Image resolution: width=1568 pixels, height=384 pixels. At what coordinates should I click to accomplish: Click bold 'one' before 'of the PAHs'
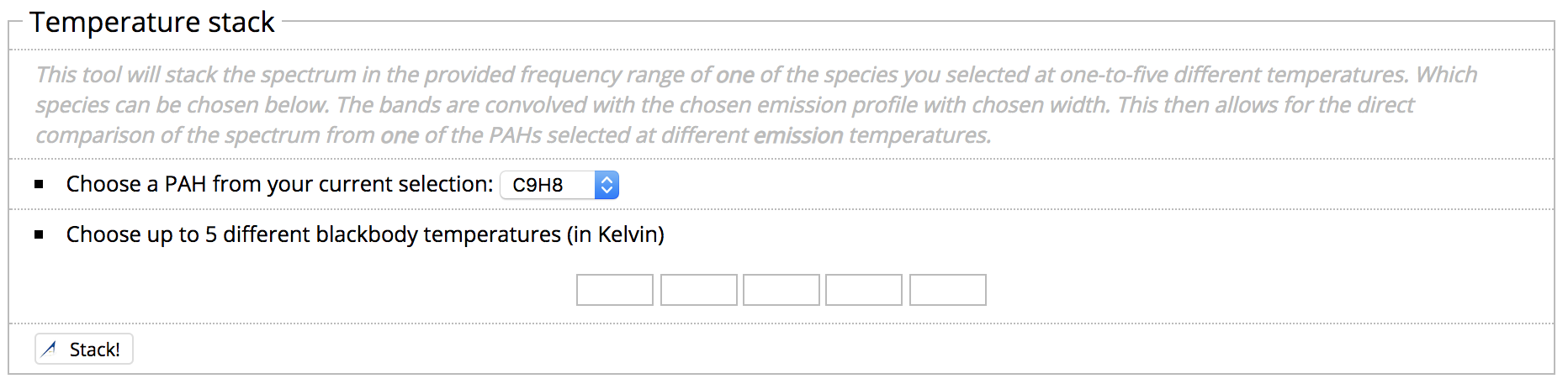tap(400, 135)
